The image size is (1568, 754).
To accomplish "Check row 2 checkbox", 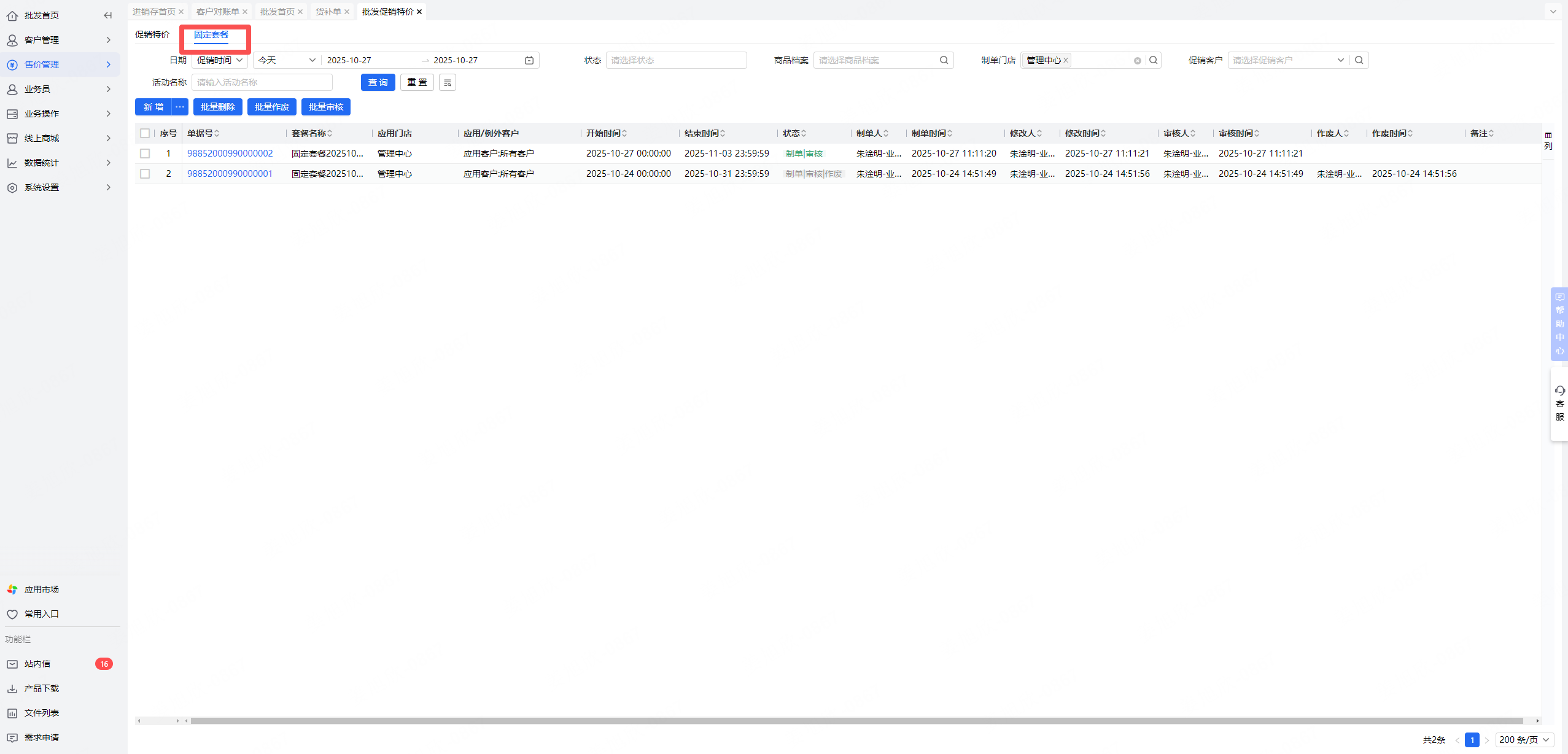I will [145, 174].
